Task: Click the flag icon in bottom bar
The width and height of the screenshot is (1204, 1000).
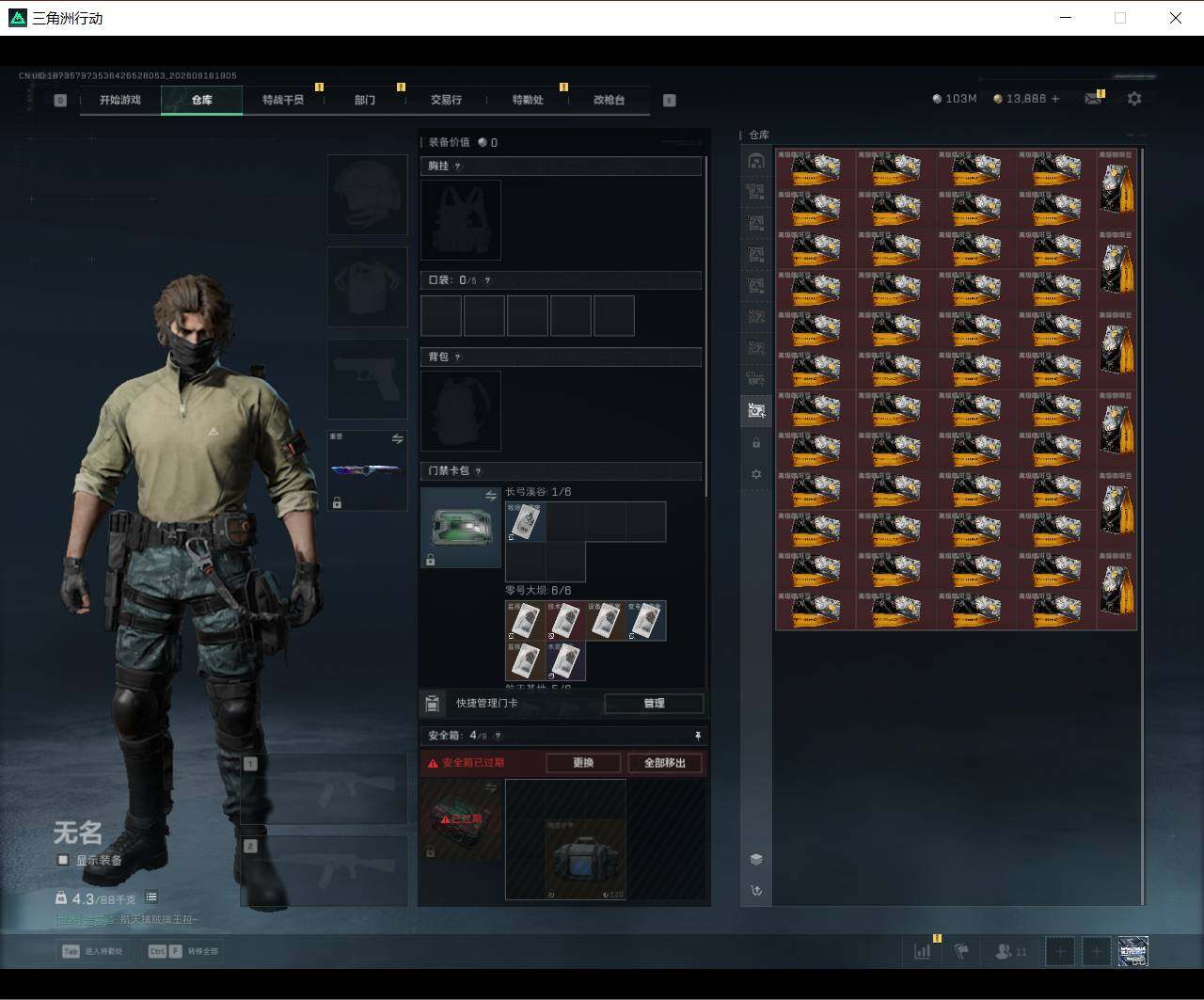Action: tap(961, 951)
